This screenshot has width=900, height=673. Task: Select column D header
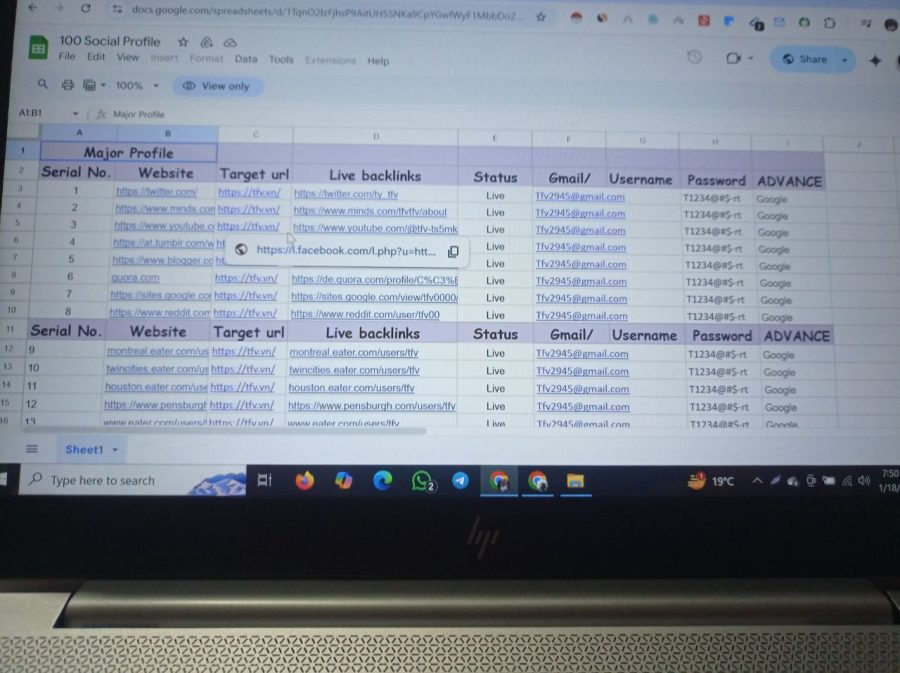pos(376,137)
